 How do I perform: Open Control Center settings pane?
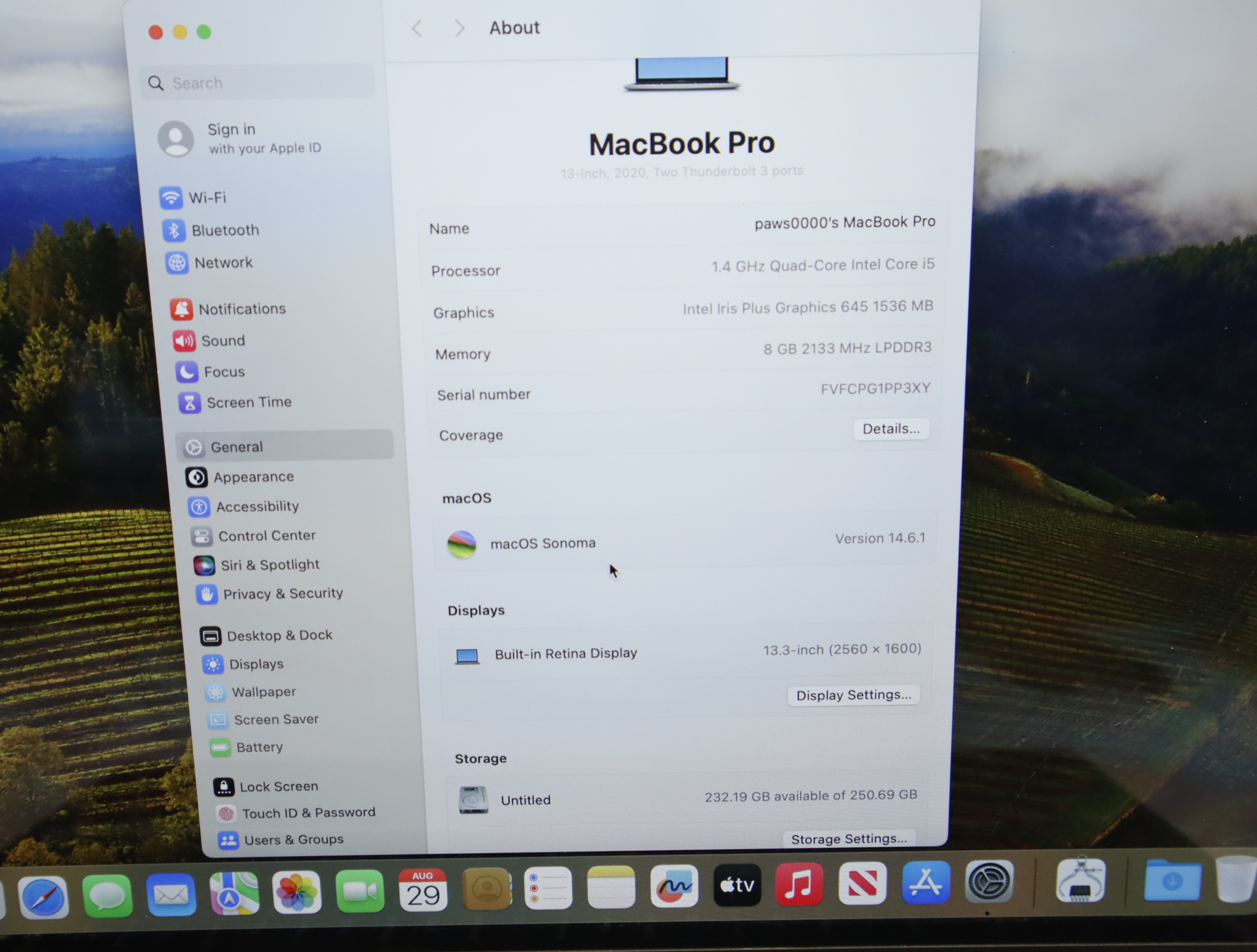(x=266, y=535)
